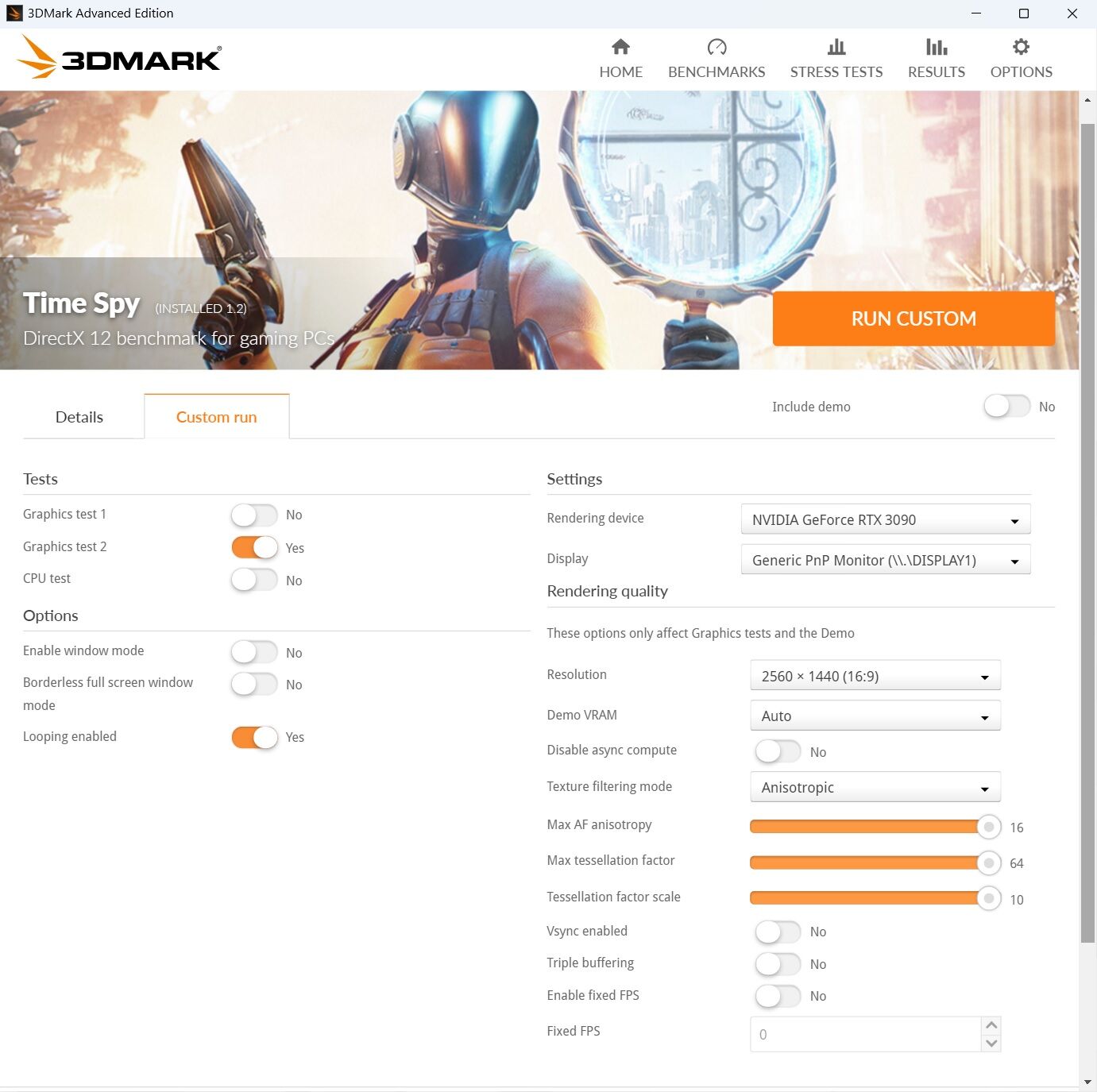Click the Tests section heading
Image resolution: width=1097 pixels, height=1092 pixels.
tap(41, 479)
